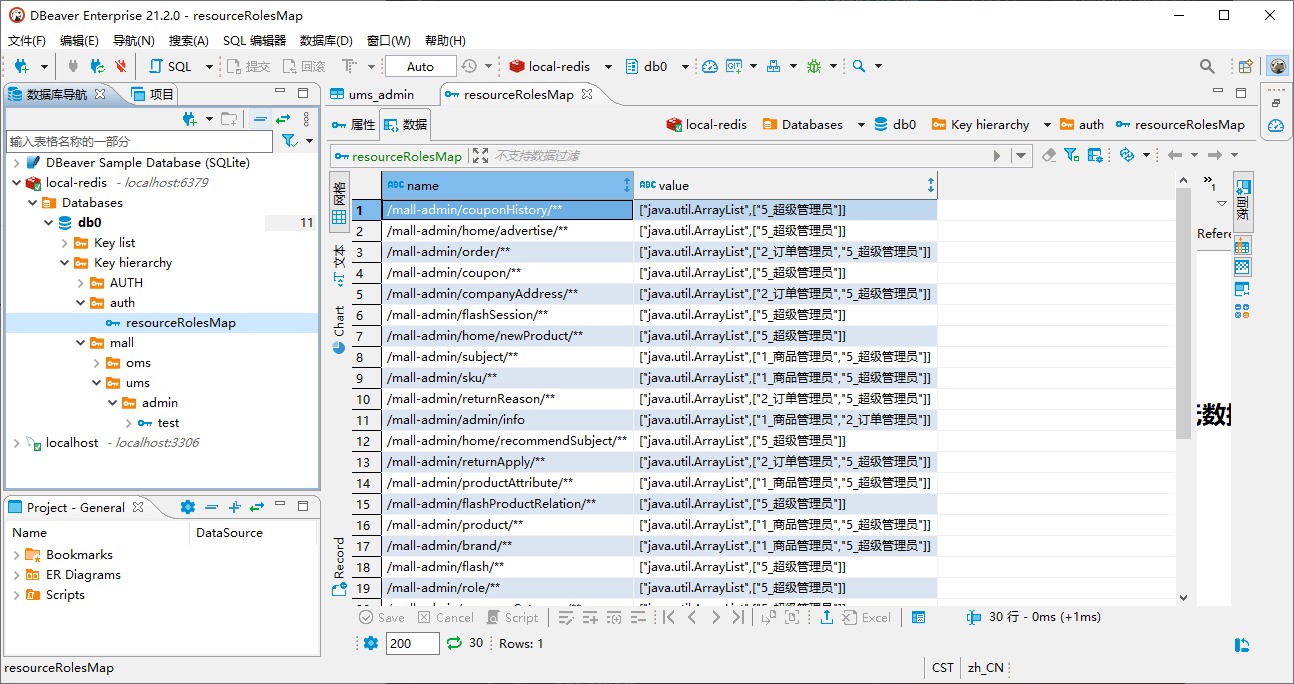Sort by the value column header
Screen dimensions: 1294x684
[785, 185]
